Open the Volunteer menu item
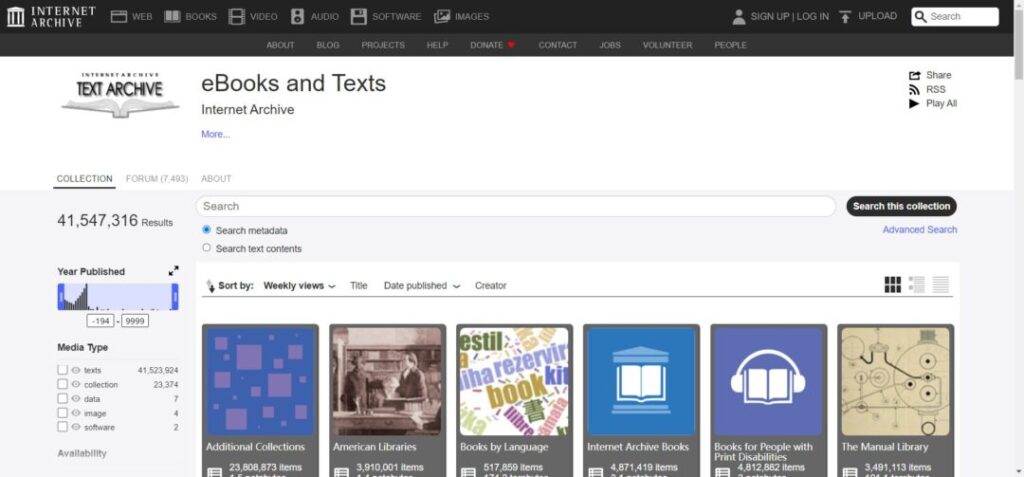This screenshot has height=477, width=1024. [x=667, y=45]
